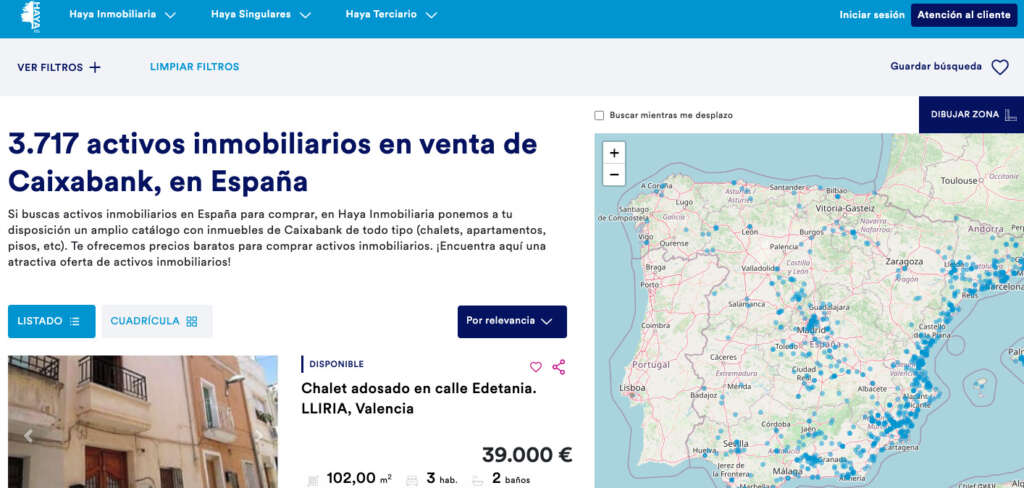Click the 102,00 m² area value
Screen dimensions: 1024x488
pyautogui.click(x=359, y=479)
